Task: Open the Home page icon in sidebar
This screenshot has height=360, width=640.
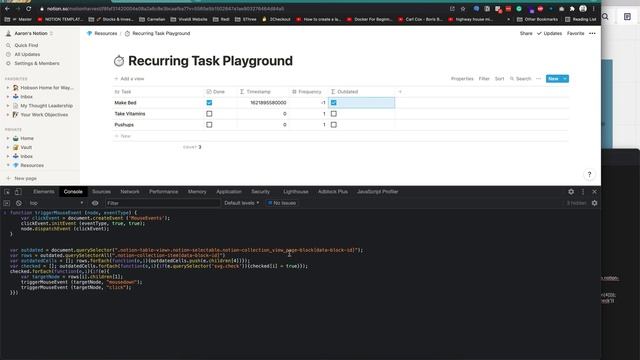Action: click(16, 138)
